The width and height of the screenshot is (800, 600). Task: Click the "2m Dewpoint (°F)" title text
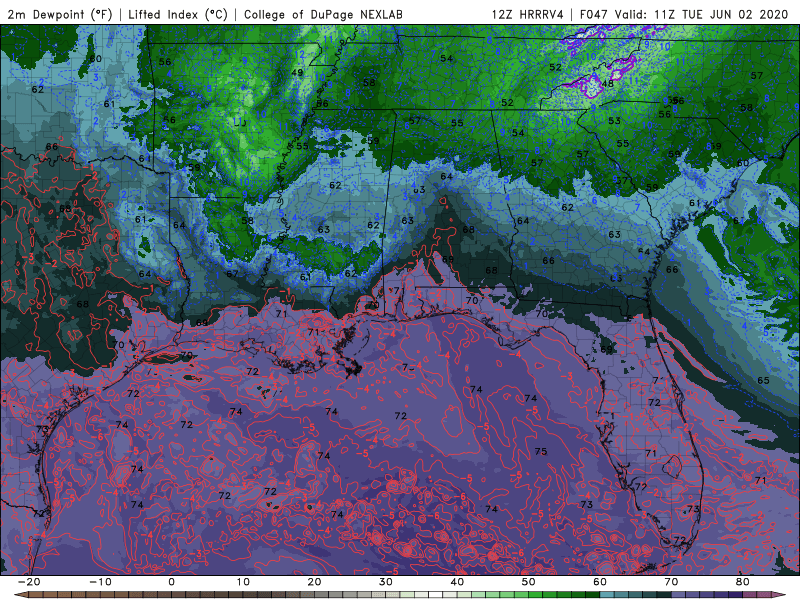click(60, 15)
